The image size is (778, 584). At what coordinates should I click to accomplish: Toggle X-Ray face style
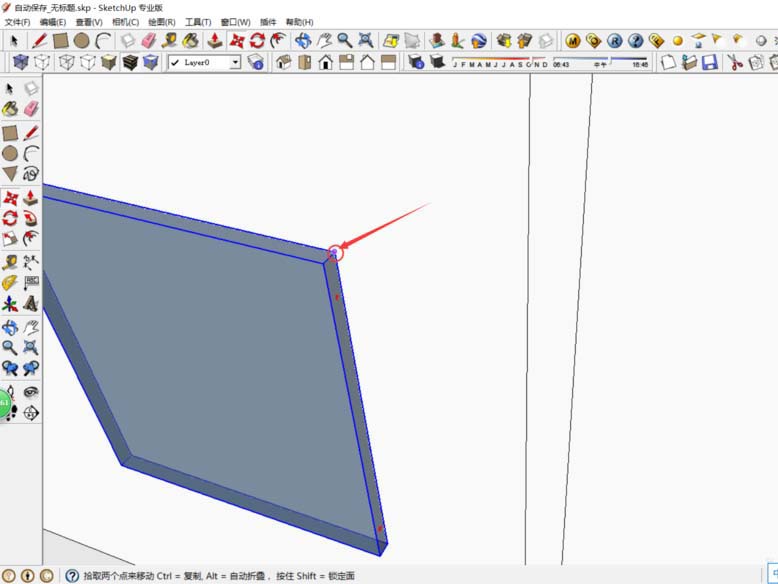[20, 62]
